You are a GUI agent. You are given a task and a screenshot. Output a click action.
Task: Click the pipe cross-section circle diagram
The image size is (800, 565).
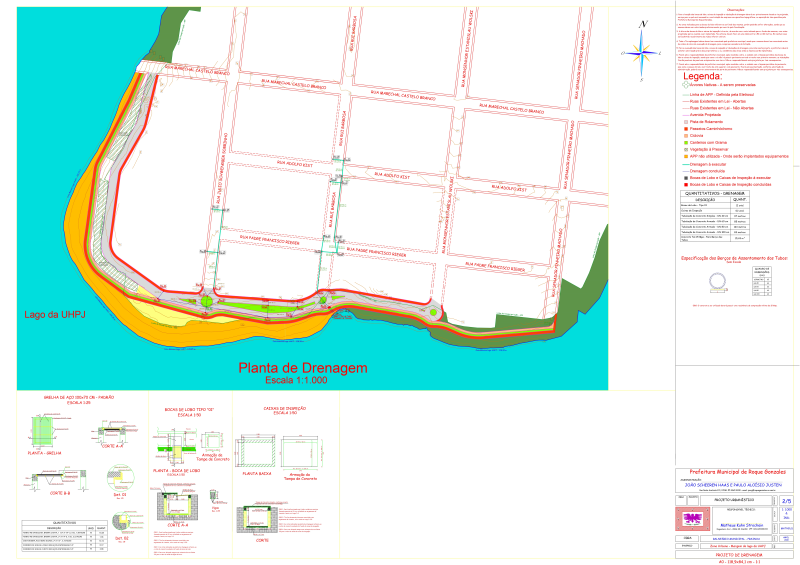tap(716, 280)
